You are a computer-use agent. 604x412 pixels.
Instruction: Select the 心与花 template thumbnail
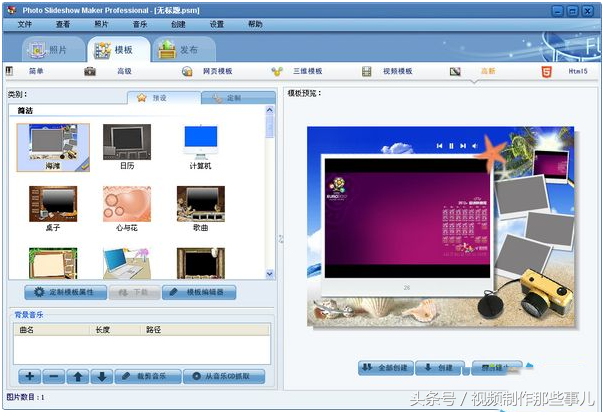(127, 209)
